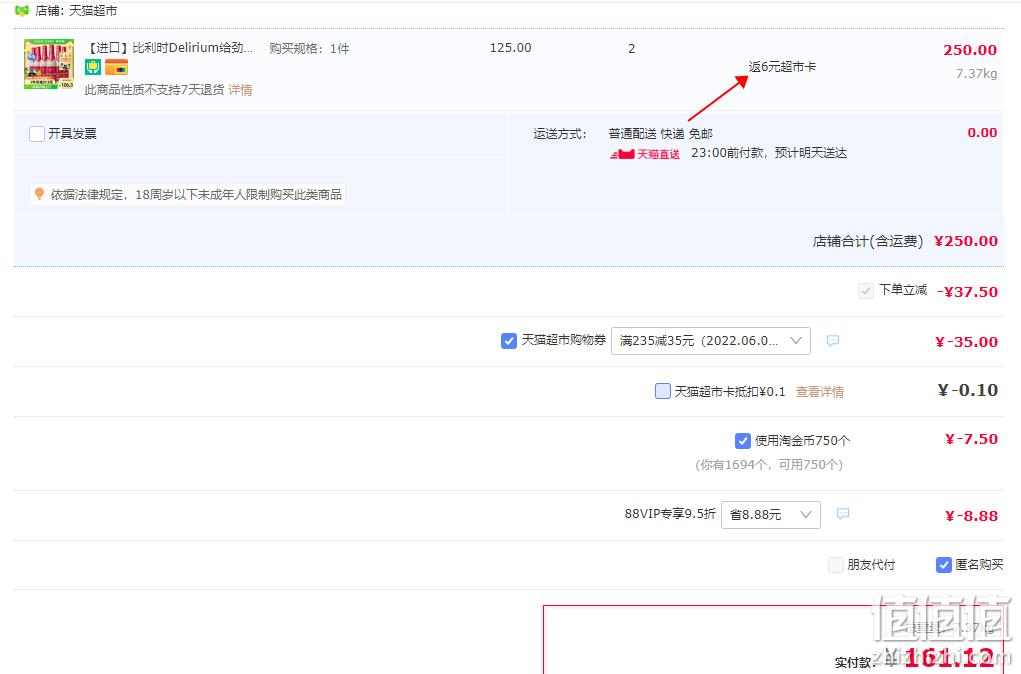Enable the 朋友代付 checkbox
This screenshot has height=674, width=1021.
point(835,565)
